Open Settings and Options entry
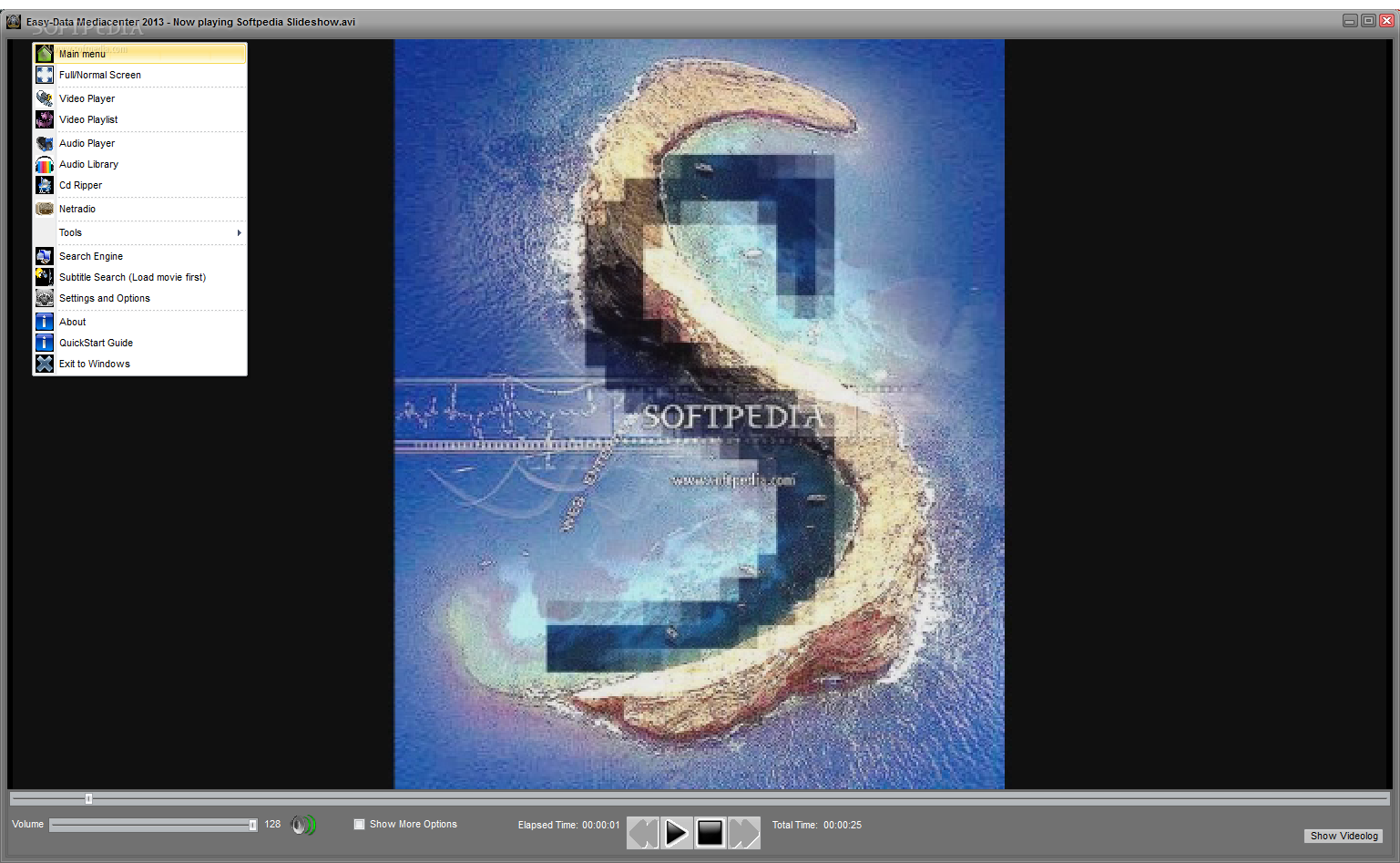Image resolution: width=1400 pixels, height=863 pixels. tap(140, 298)
